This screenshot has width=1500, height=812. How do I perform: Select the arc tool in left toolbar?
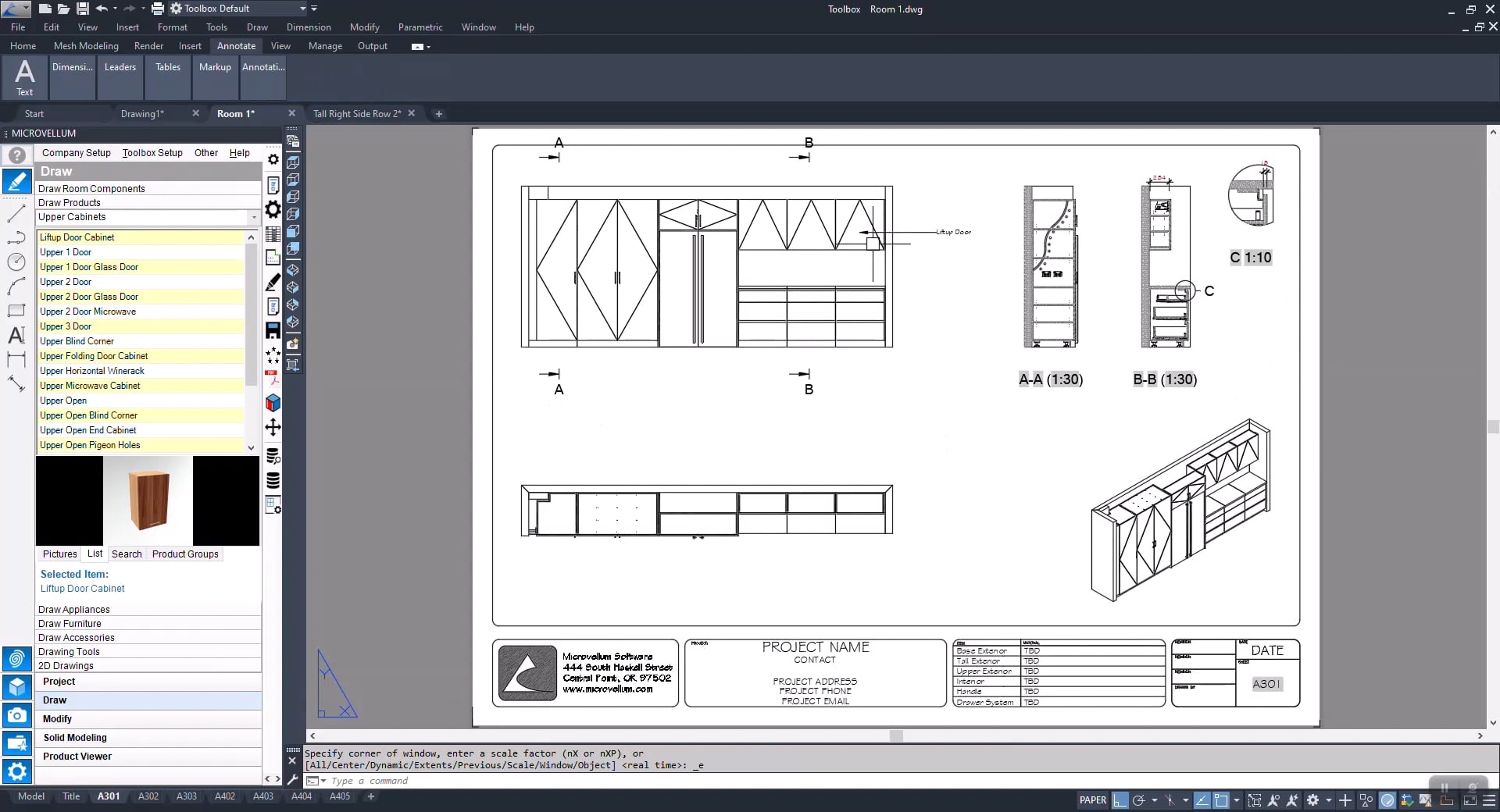16,287
